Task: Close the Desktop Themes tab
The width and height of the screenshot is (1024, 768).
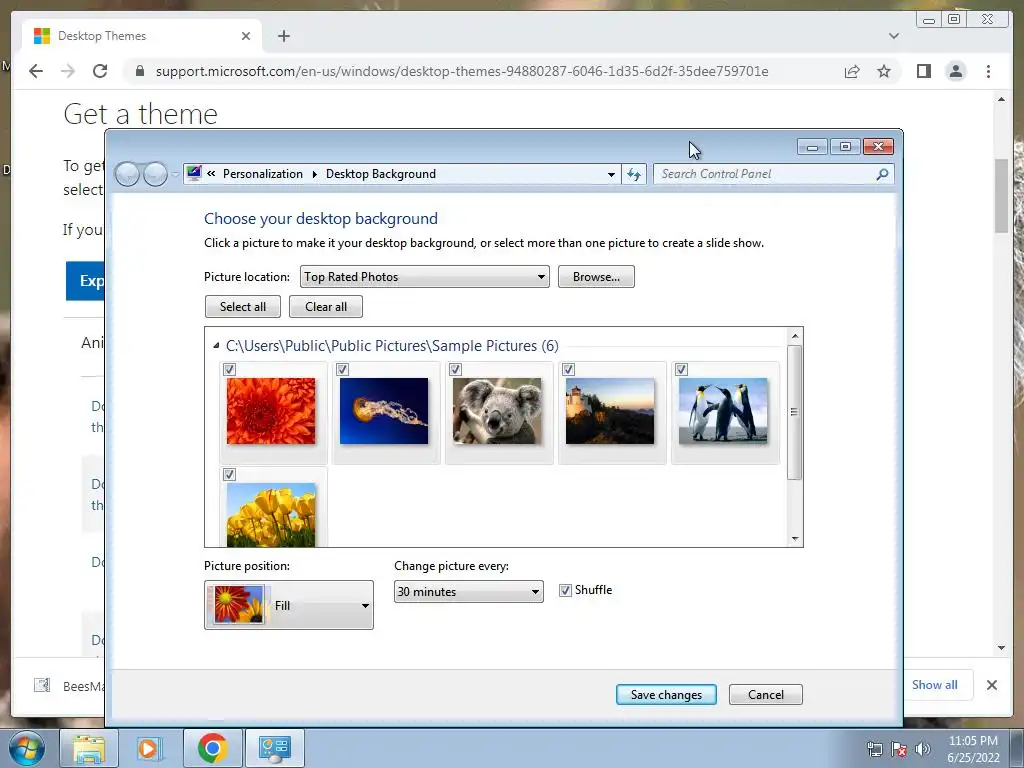Action: (246, 36)
